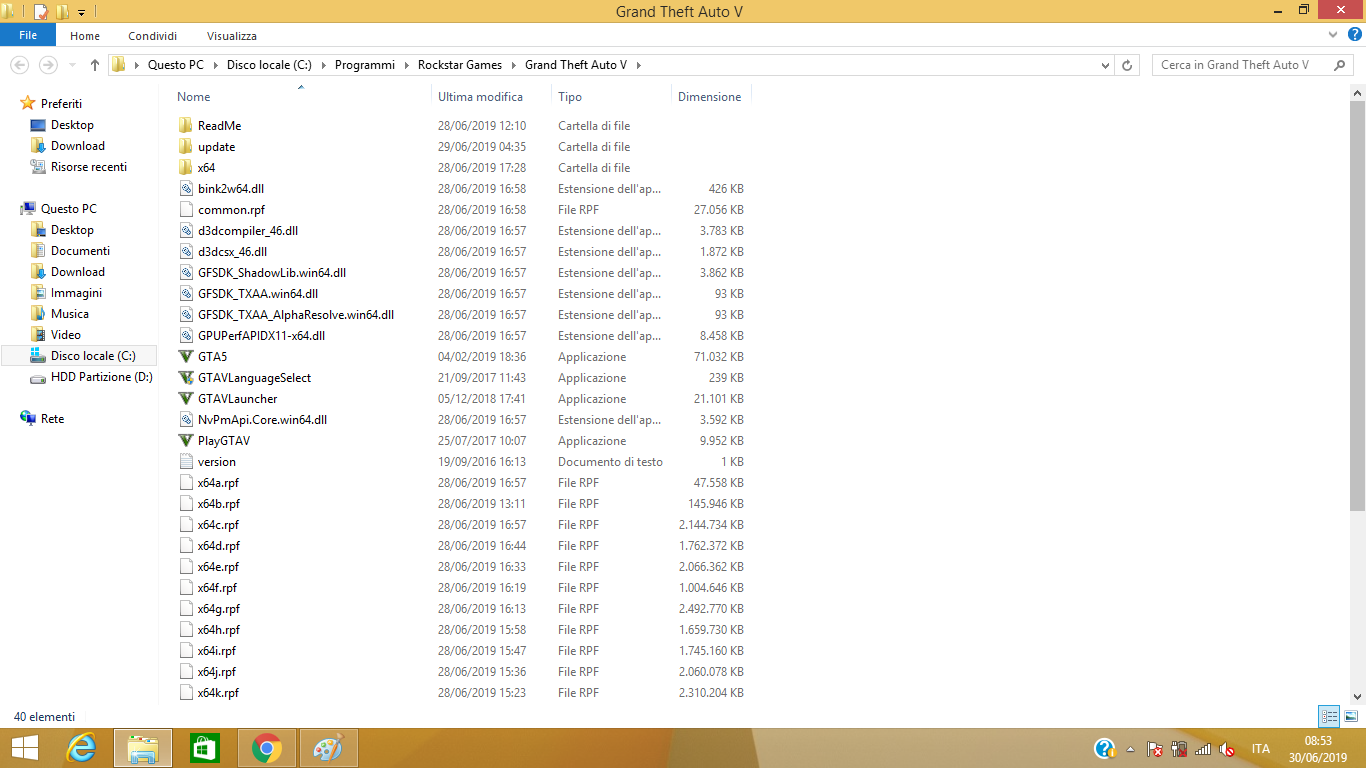Viewport: 1366px width, 768px height.
Task: Select NvPmApi.Core.win64.dll file
Action: (262, 420)
